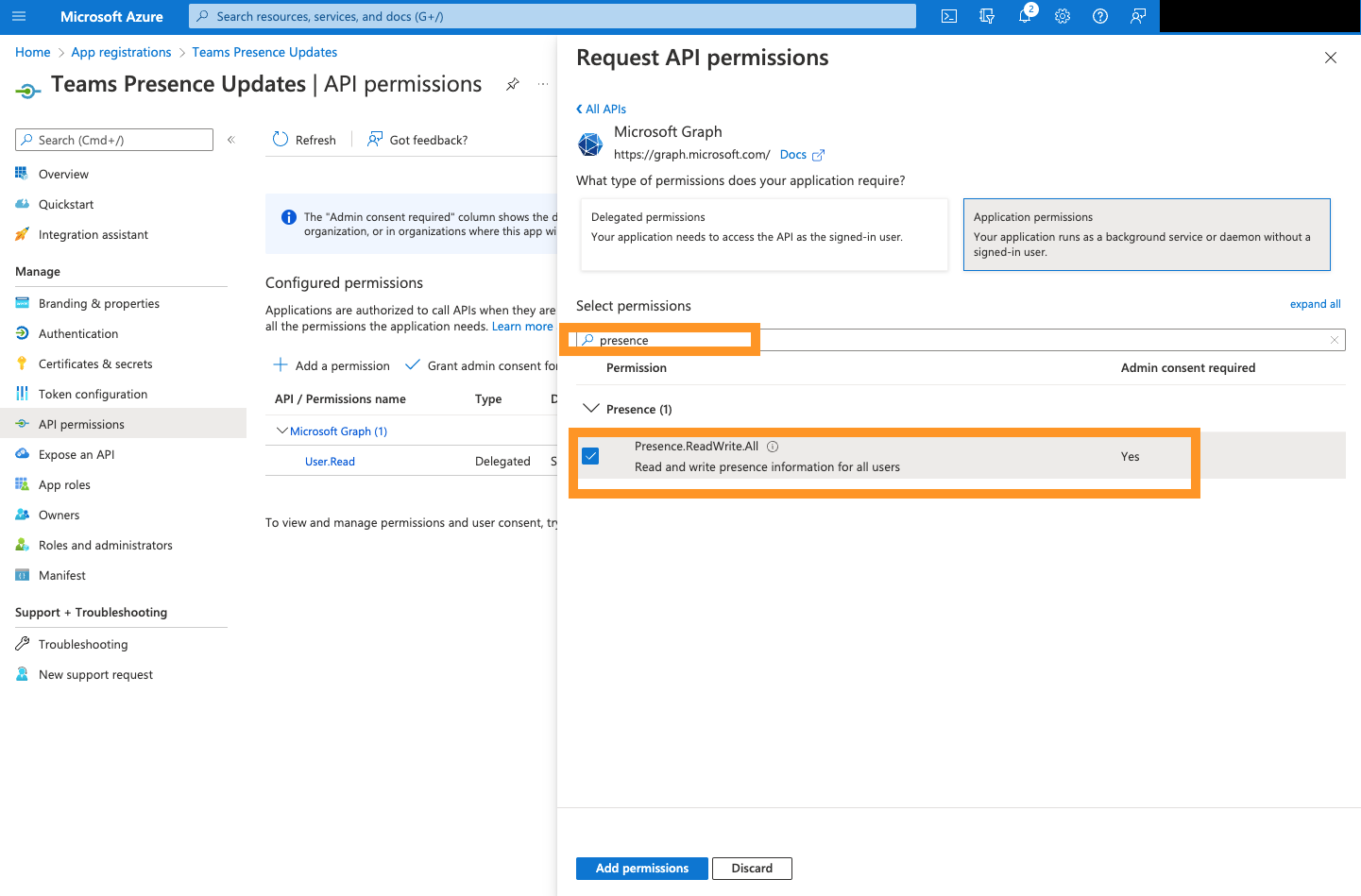View info tooltip for Presence.ReadWrite.All

tap(773, 446)
